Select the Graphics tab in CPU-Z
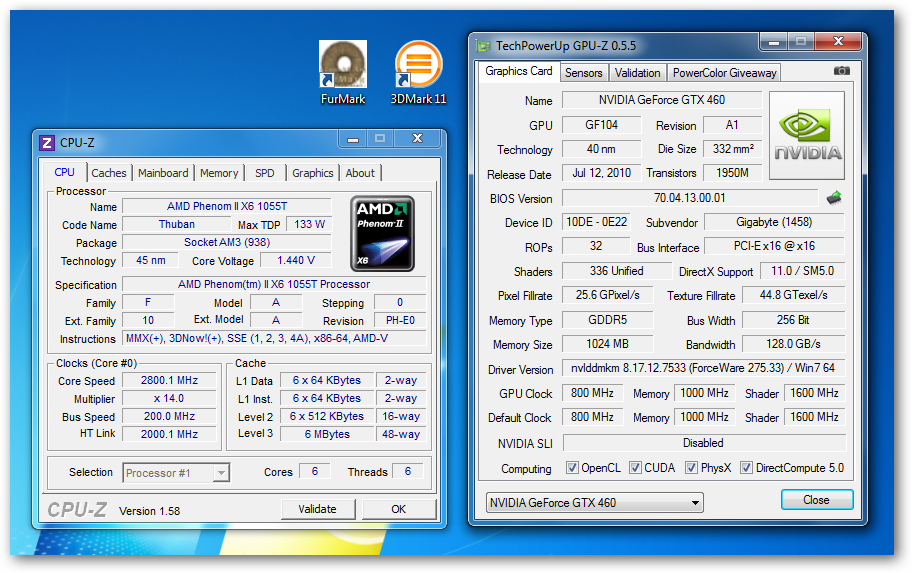The height and width of the screenshot is (573, 912). click(x=313, y=173)
